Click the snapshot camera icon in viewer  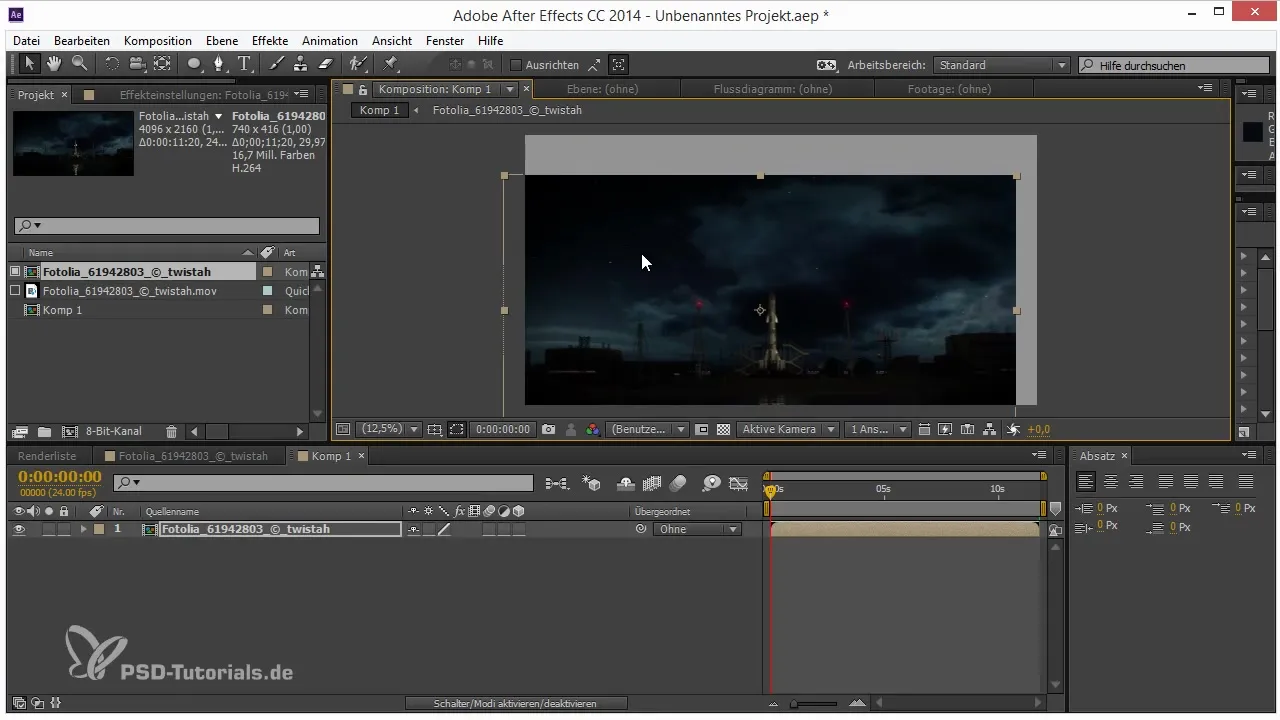click(548, 429)
